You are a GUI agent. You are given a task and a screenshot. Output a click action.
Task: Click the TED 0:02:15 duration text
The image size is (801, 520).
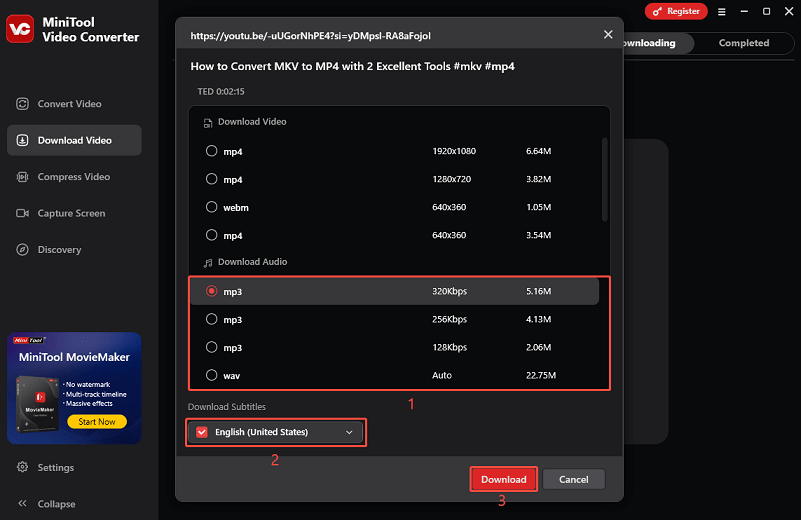pyautogui.click(x=221, y=91)
